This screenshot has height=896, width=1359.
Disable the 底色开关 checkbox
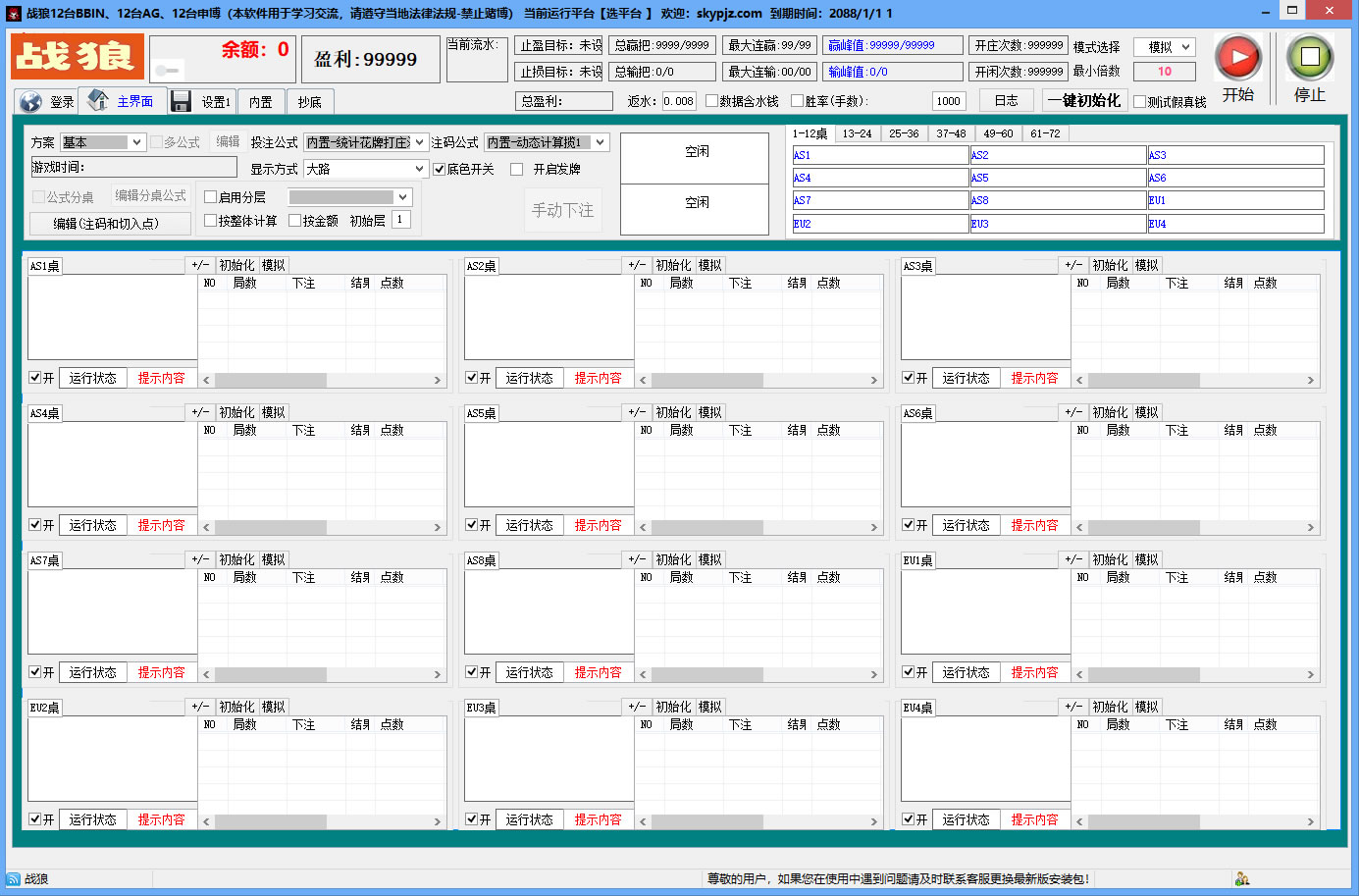click(x=440, y=169)
